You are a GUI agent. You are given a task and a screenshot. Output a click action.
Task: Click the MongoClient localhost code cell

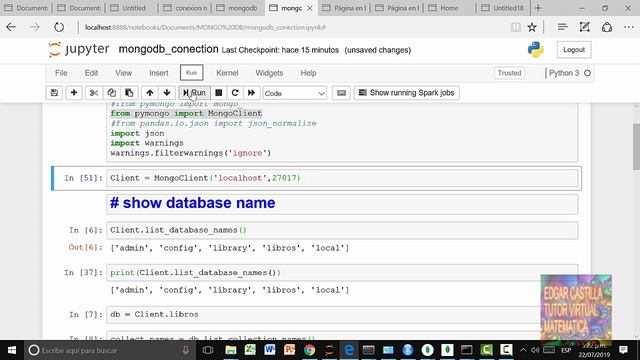(x=342, y=178)
